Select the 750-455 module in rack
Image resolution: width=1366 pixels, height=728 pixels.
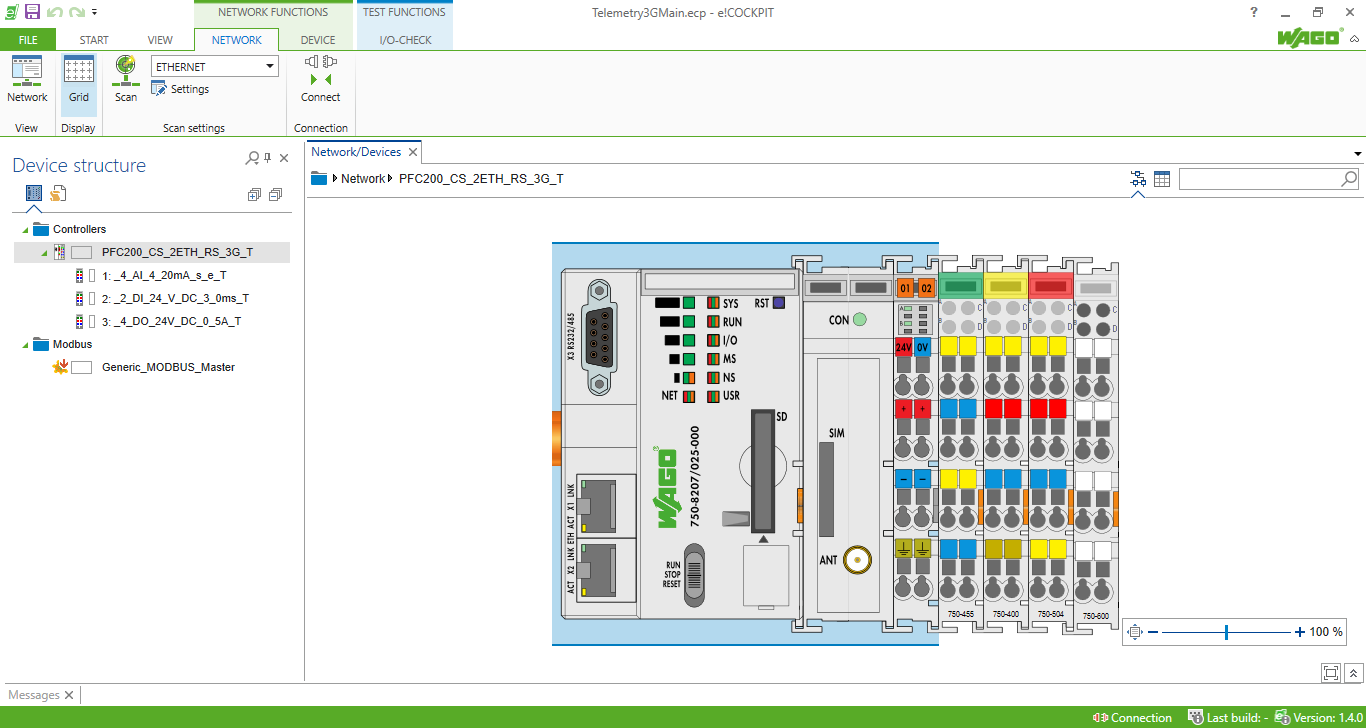(961, 444)
